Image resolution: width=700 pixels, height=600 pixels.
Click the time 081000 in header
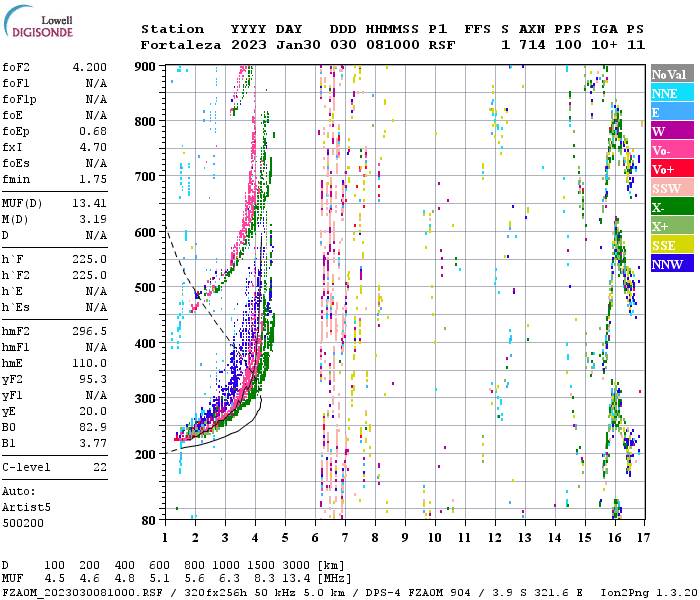pyautogui.click(x=393, y=45)
